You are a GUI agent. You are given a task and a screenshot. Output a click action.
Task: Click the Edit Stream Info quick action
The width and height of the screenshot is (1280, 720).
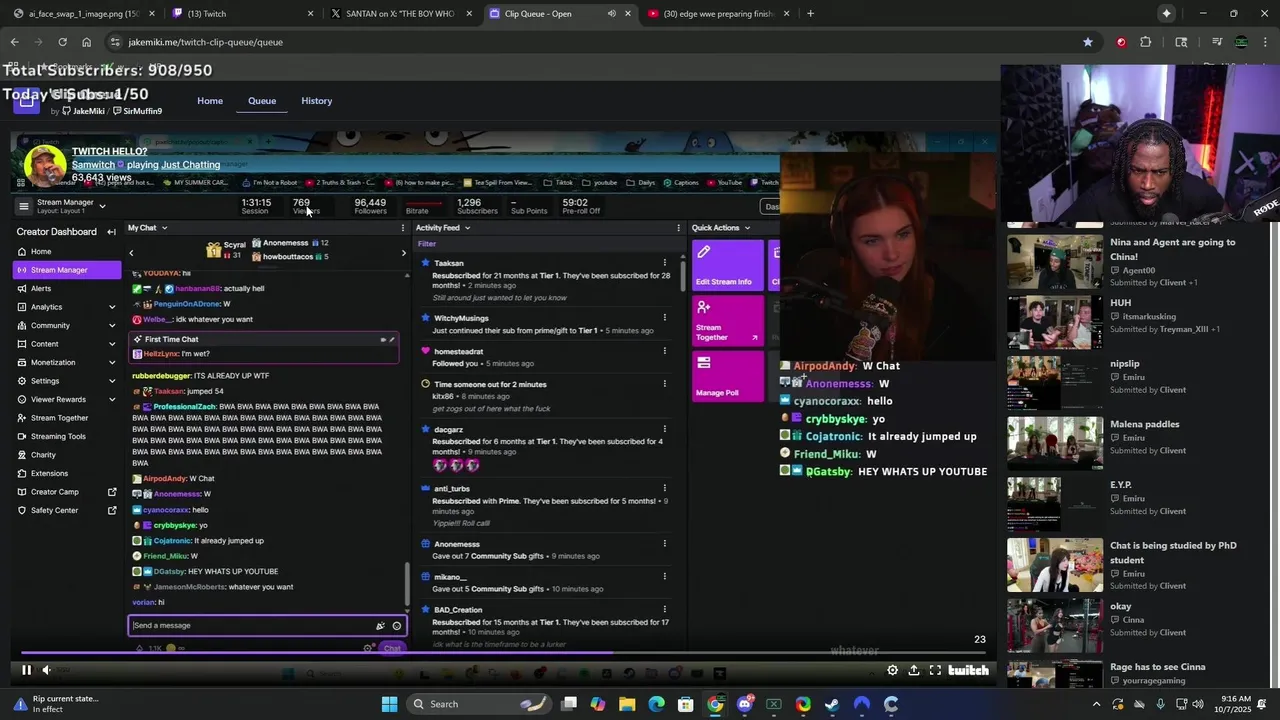pyautogui.click(x=727, y=266)
